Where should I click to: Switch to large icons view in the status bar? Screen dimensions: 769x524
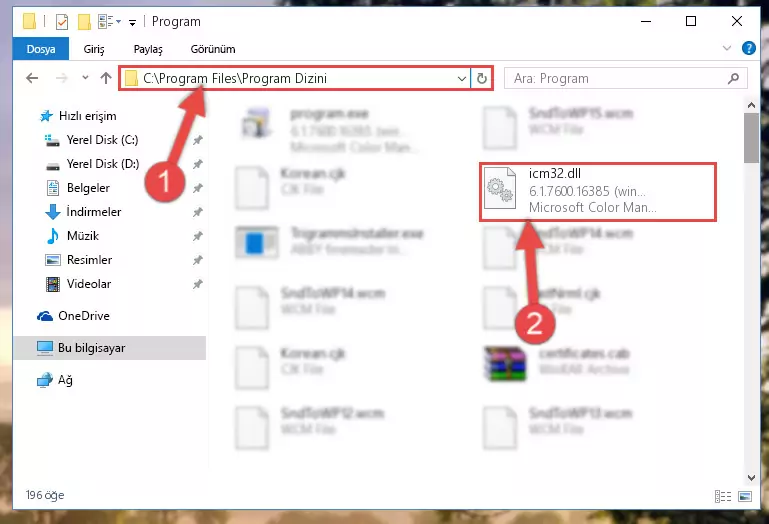tap(744, 497)
